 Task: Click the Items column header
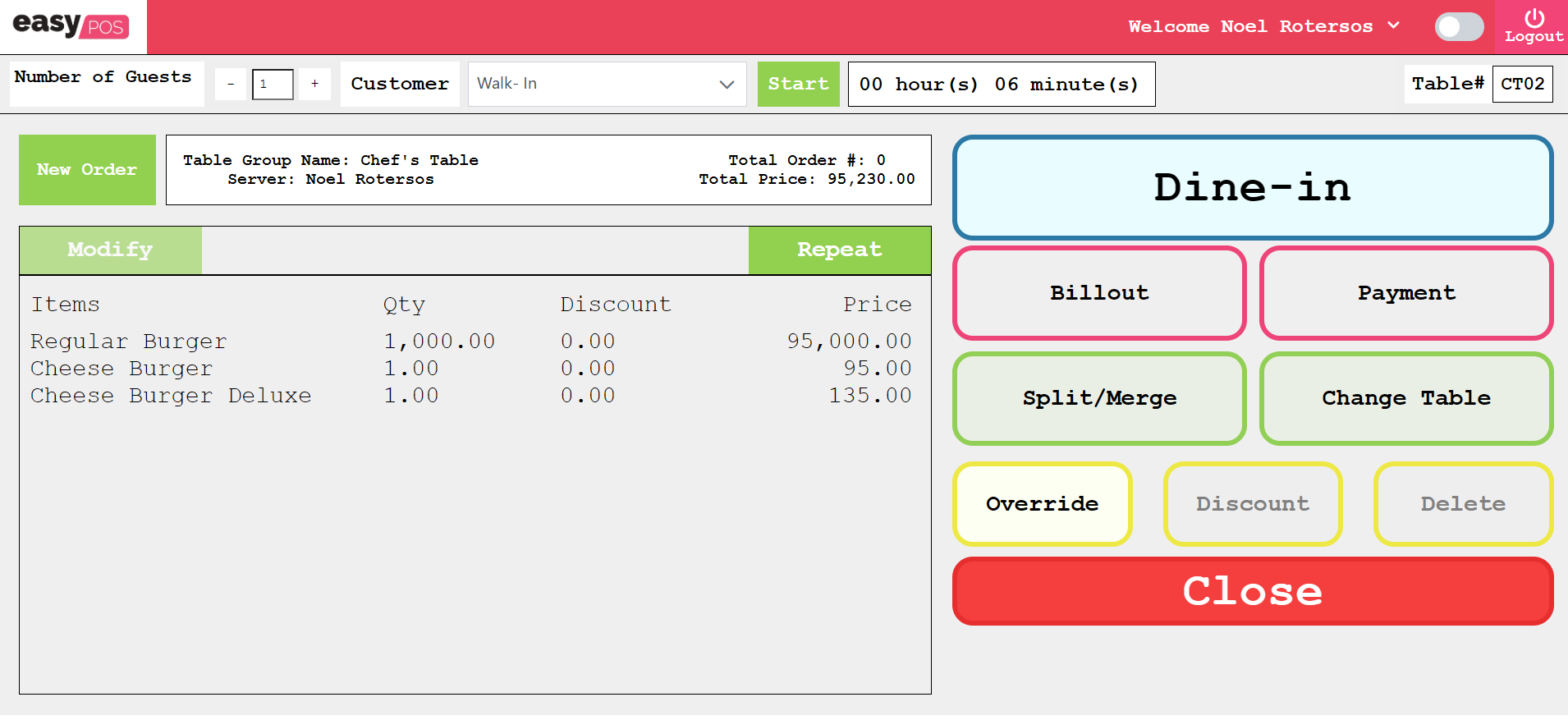[x=65, y=305]
